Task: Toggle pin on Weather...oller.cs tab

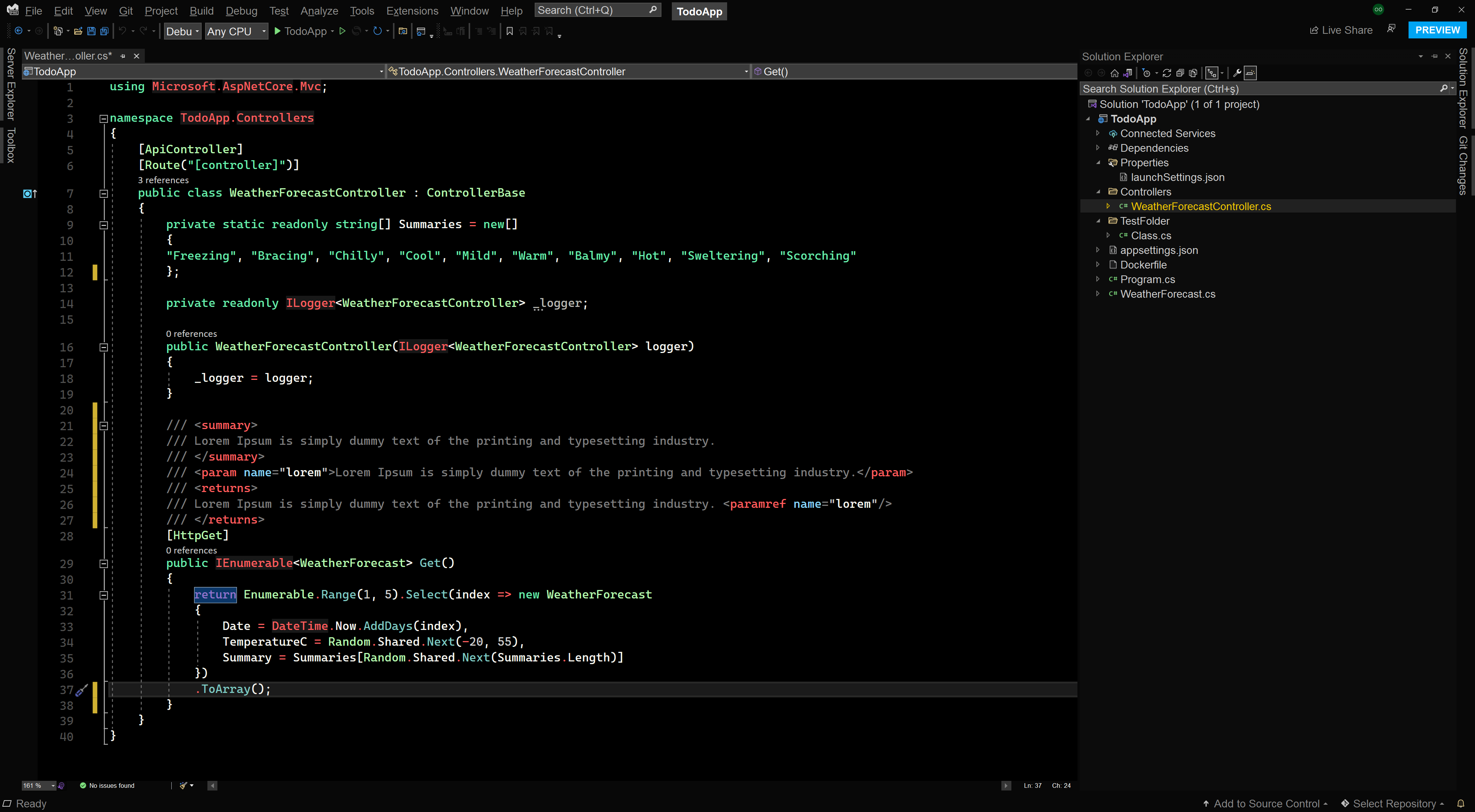Action: pyautogui.click(x=123, y=56)
